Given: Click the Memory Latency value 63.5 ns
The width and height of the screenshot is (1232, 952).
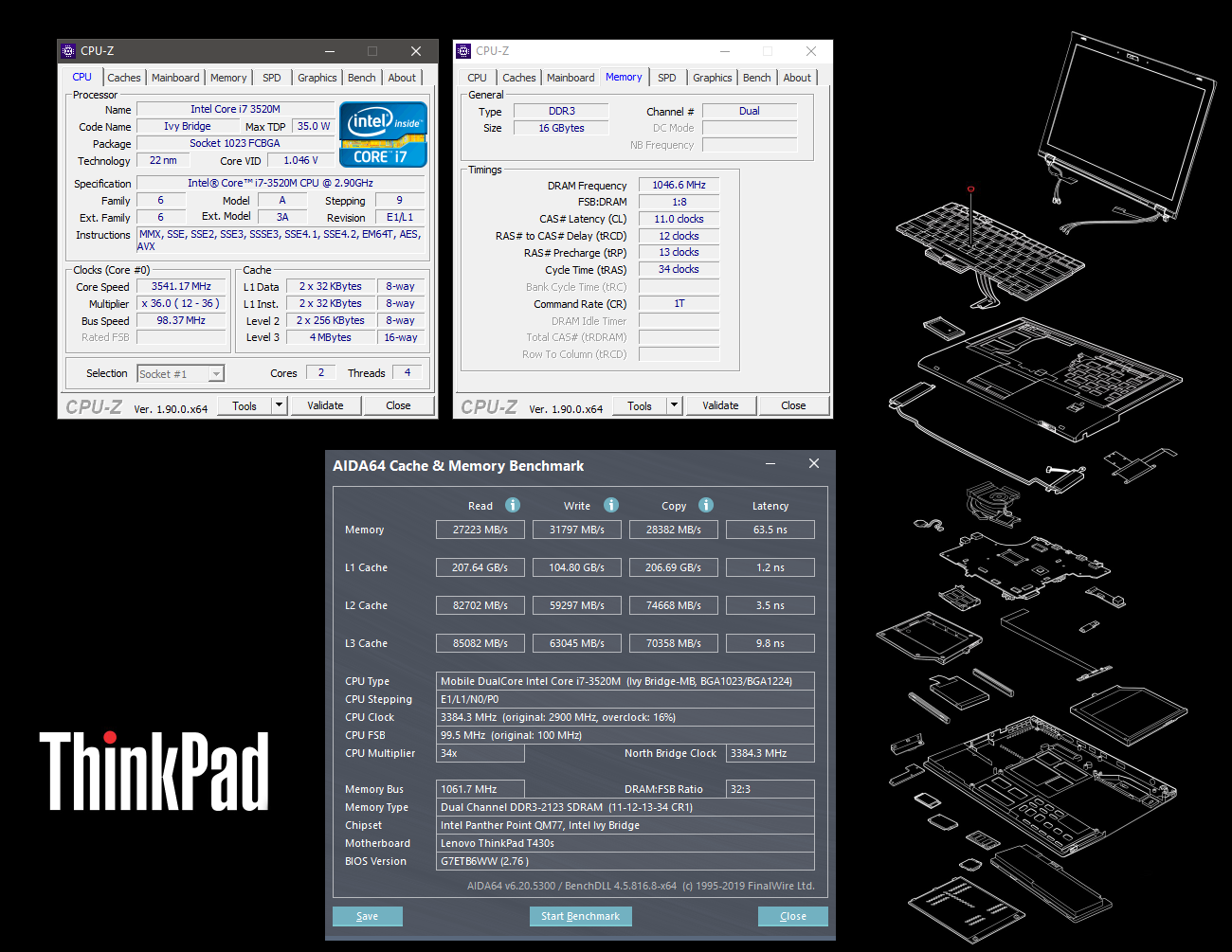Looking at the screenshot, I should click(x=770, y=530).
